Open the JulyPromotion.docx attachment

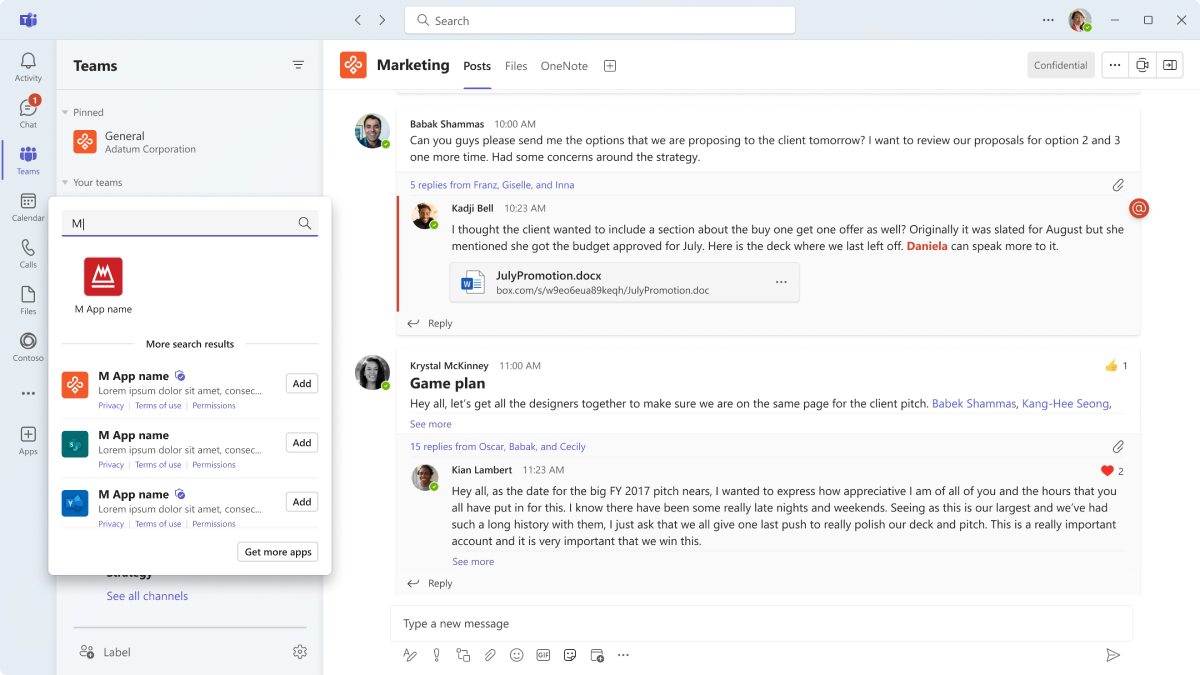(x=625, y=282)
